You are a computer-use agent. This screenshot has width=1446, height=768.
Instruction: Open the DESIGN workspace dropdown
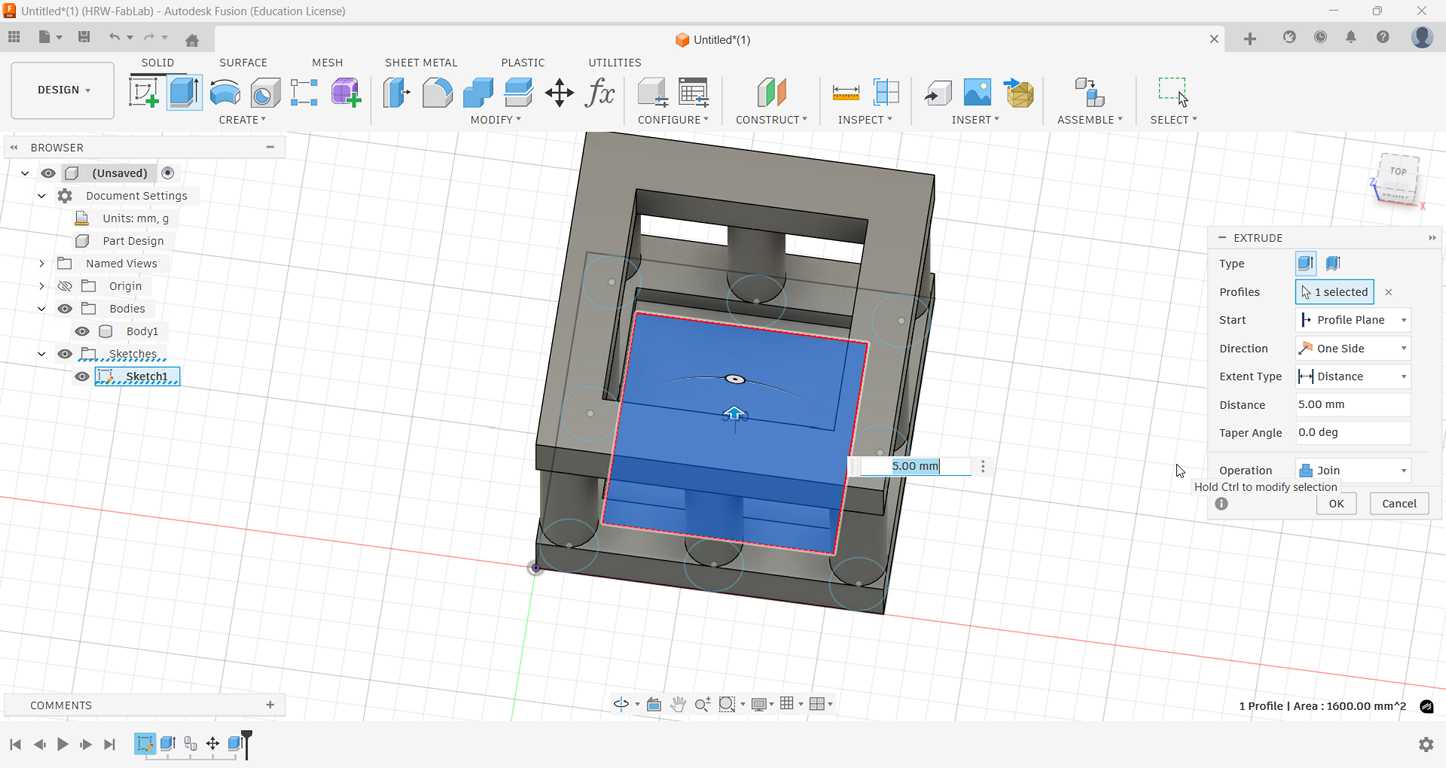pyautogui.click(x=62, y=90)
